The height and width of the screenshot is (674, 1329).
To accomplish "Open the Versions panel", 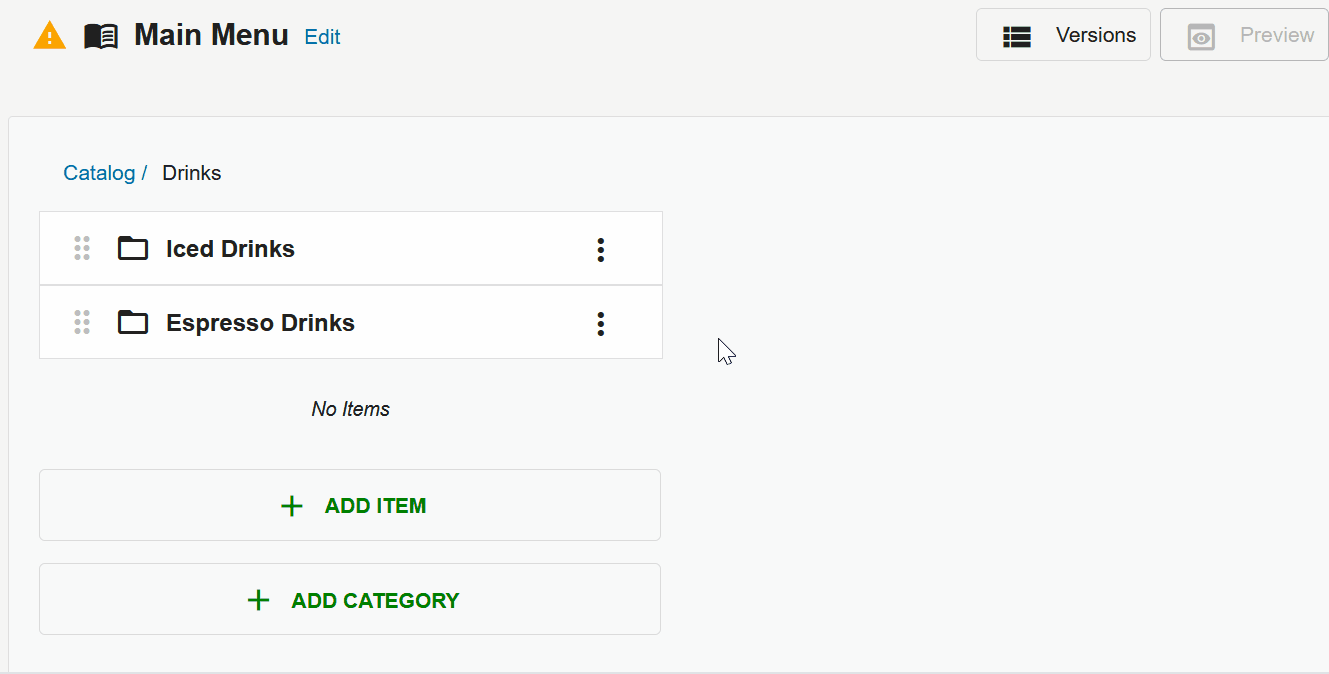I will (1063, 35).
